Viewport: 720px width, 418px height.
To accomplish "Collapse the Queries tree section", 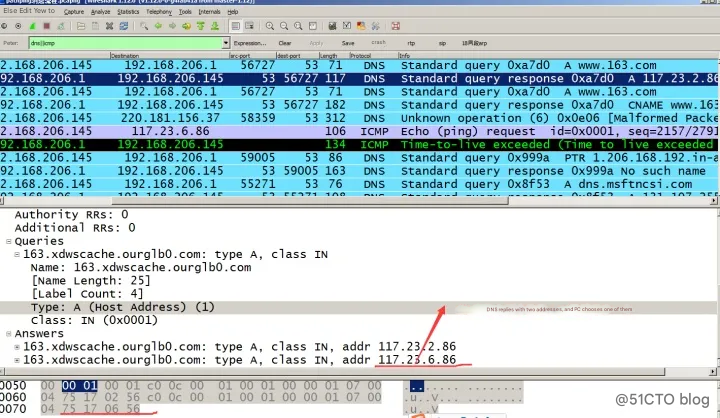I will pyautogui.click(x=9, y=241).
